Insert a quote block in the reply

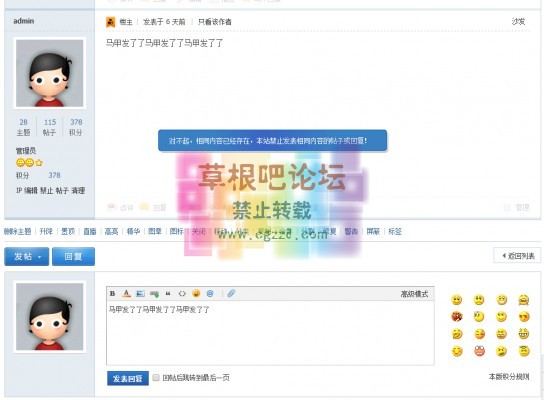point(168,293)
